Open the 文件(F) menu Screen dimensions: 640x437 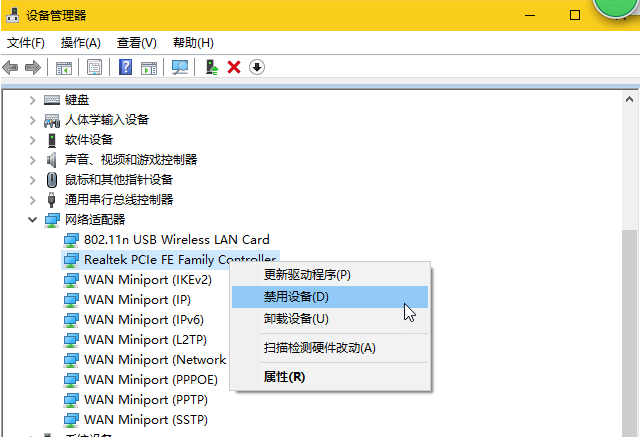(26, 43)
